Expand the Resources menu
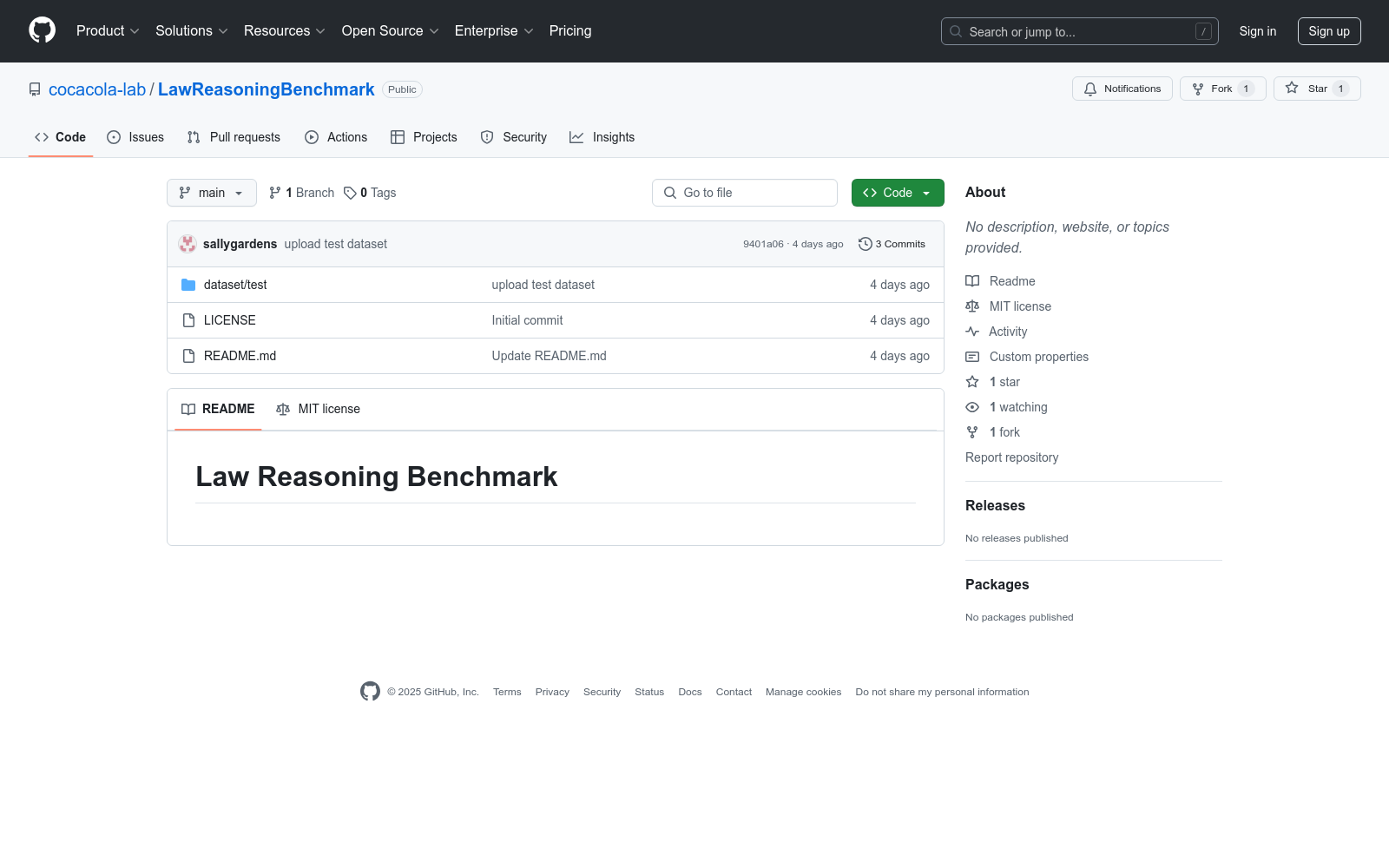Image resolution: width=1389 pixels, height=868 pixels. (x=285, y=30)
